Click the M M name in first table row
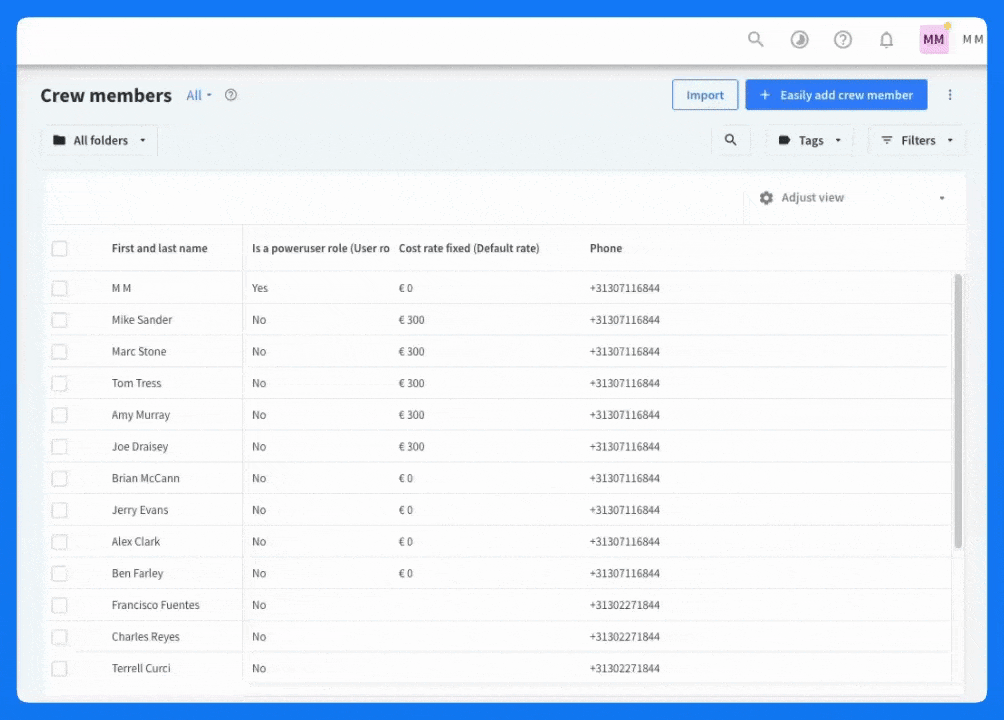1004x720 pixels. [x=121, y=288]
